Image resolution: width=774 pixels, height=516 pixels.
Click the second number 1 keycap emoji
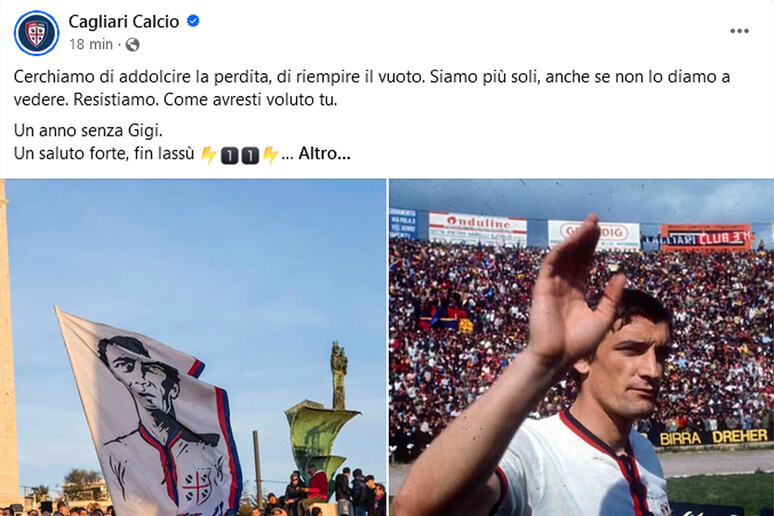pos(250,156)
